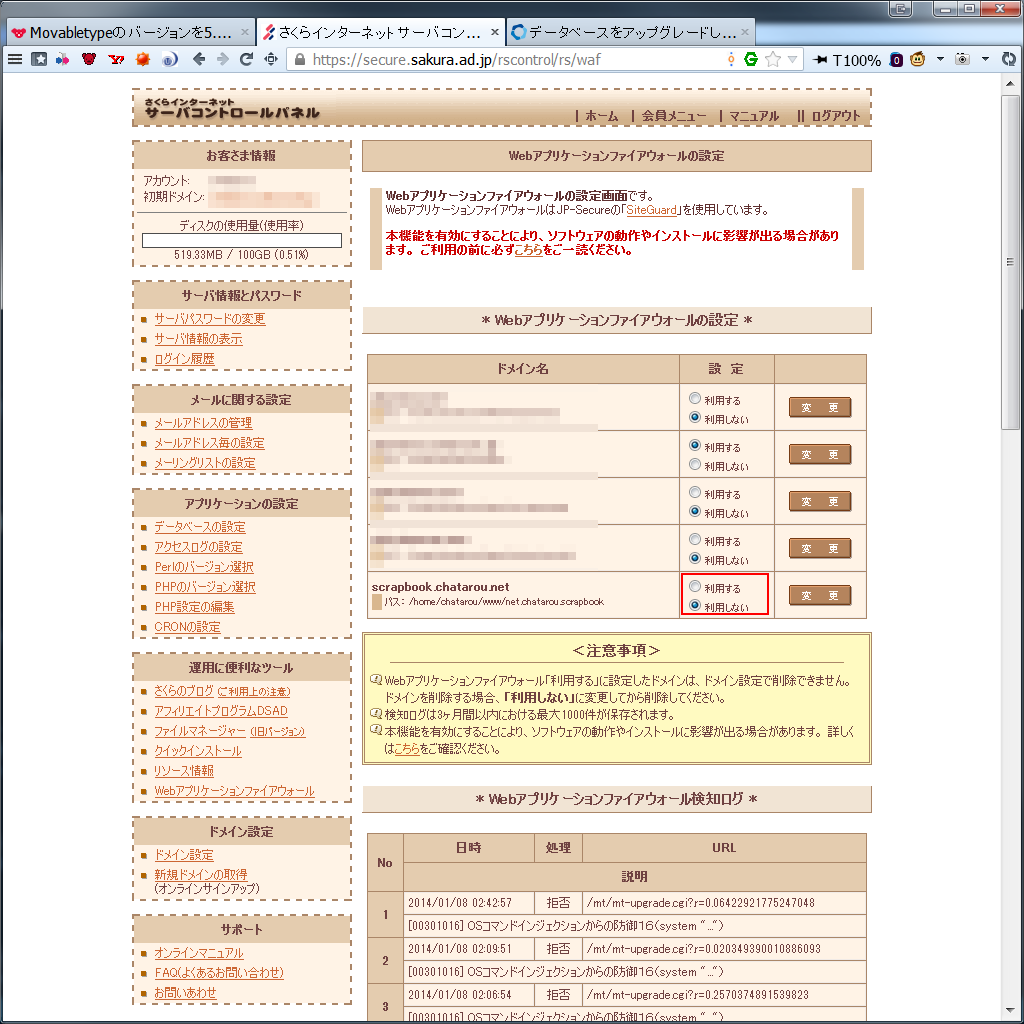Click log URL /mt/mt-upgrade.cgi?r=0.06422921775247048

701,903
